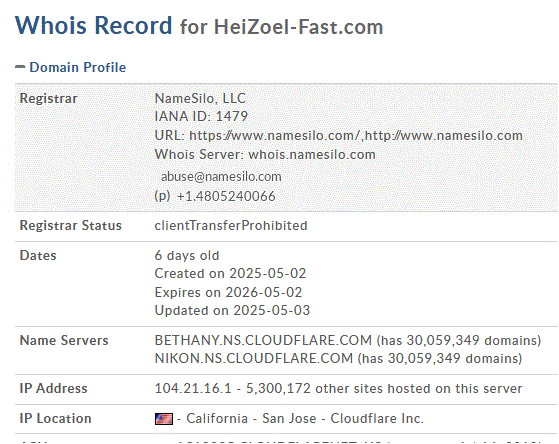The width and height of the screenshot is (559, 444).
Task: Click the IANA ID 1479 text
Action: pos(201,116)
